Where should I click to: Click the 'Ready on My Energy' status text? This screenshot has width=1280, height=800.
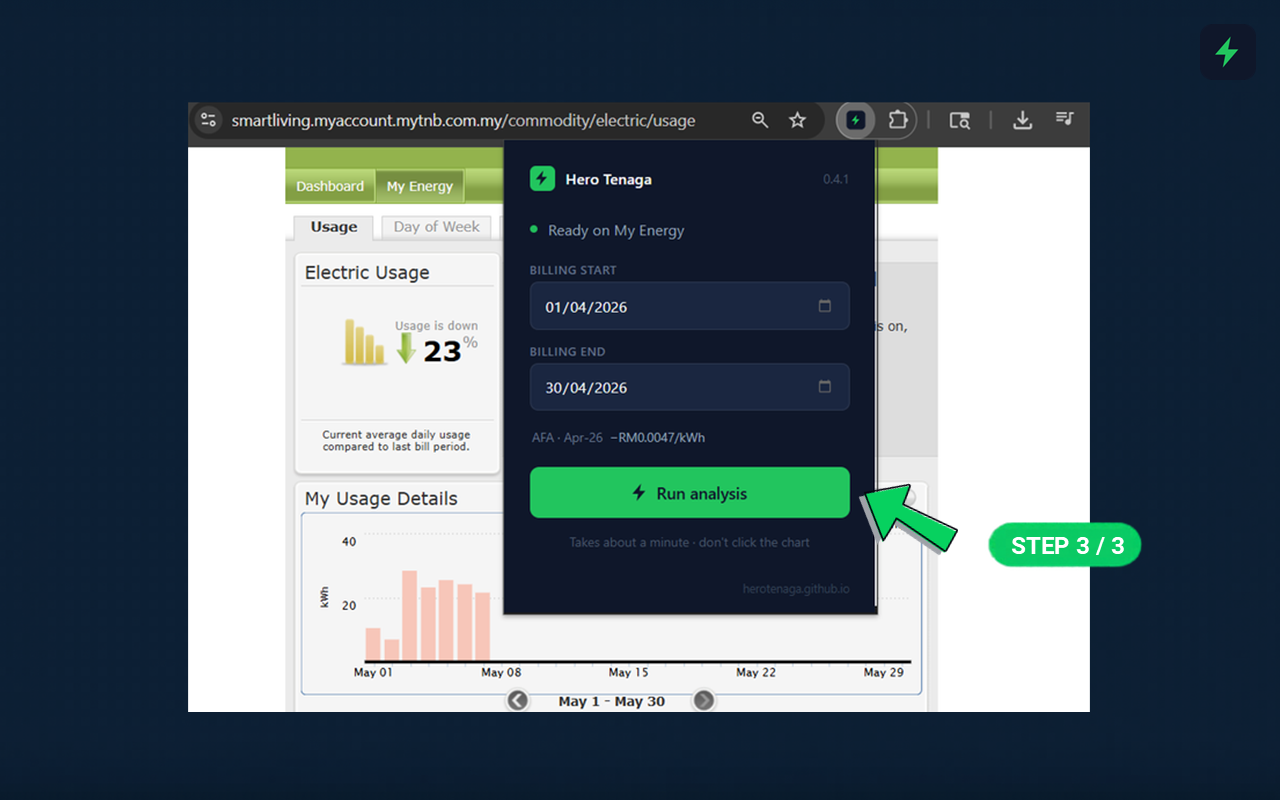(616, 230)
